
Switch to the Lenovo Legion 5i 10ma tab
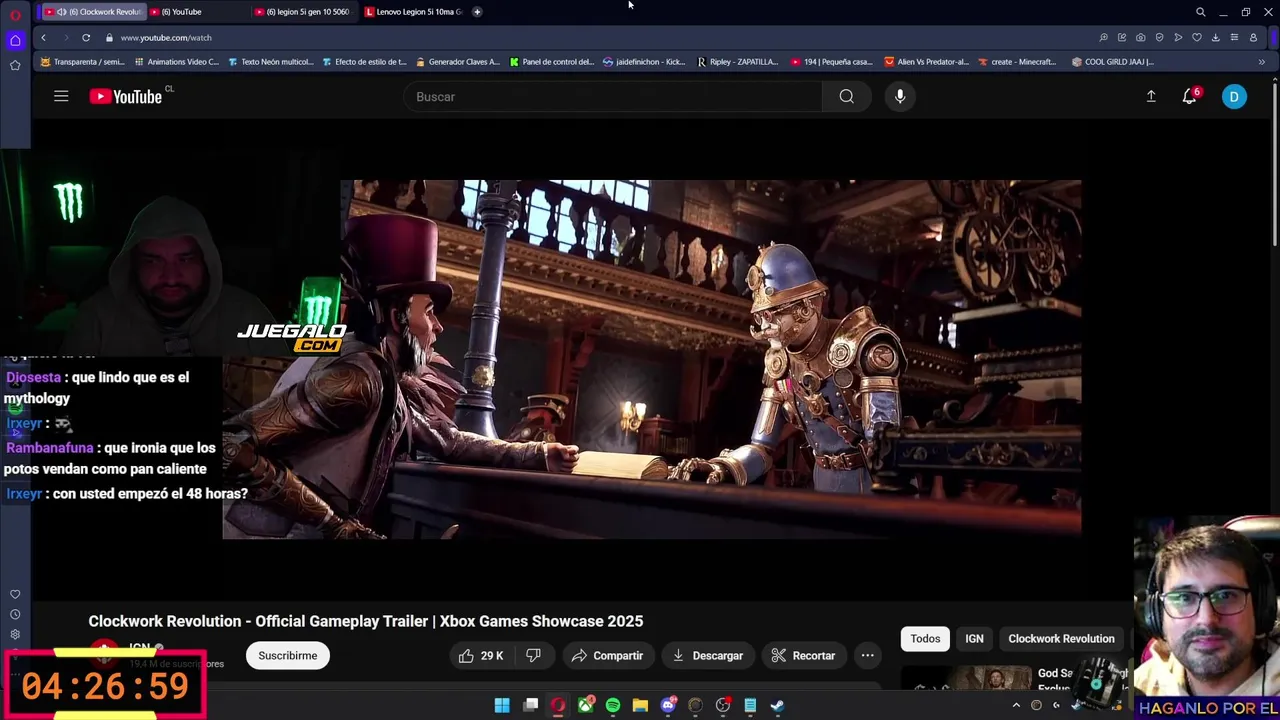click(413, 12)
